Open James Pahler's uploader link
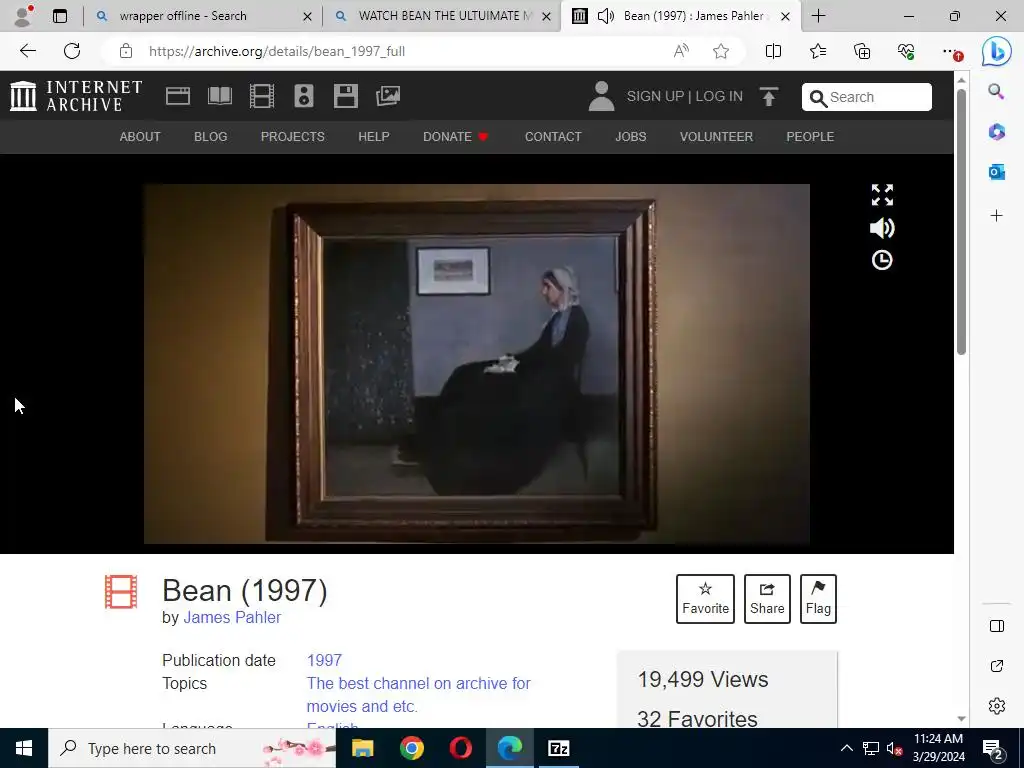This screenshot has height=768, width=1024. 232,617
